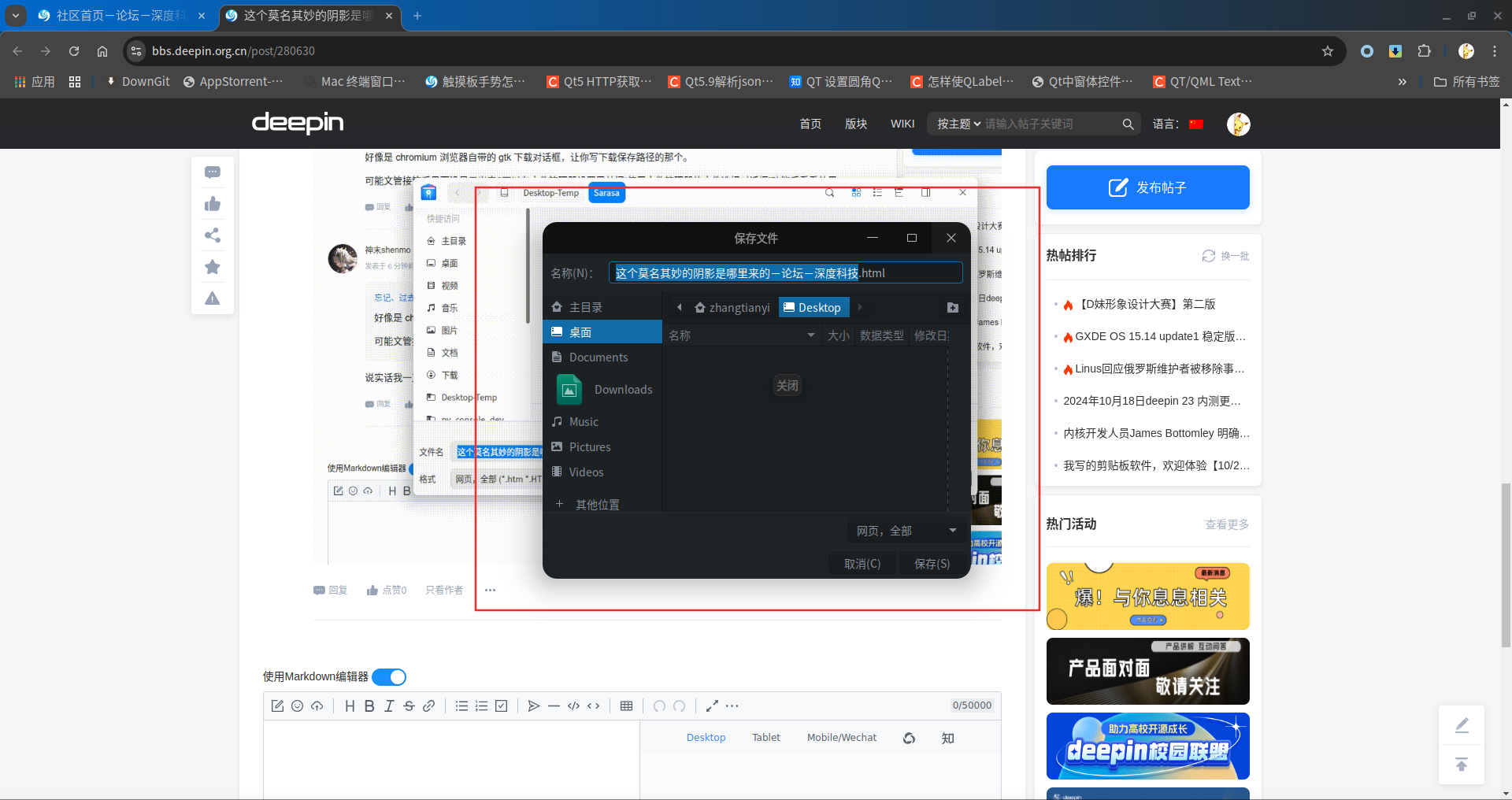Open the deepin校园联盟 activity banner
This screenshot has width=1512, height=800.
[1148, 746]
